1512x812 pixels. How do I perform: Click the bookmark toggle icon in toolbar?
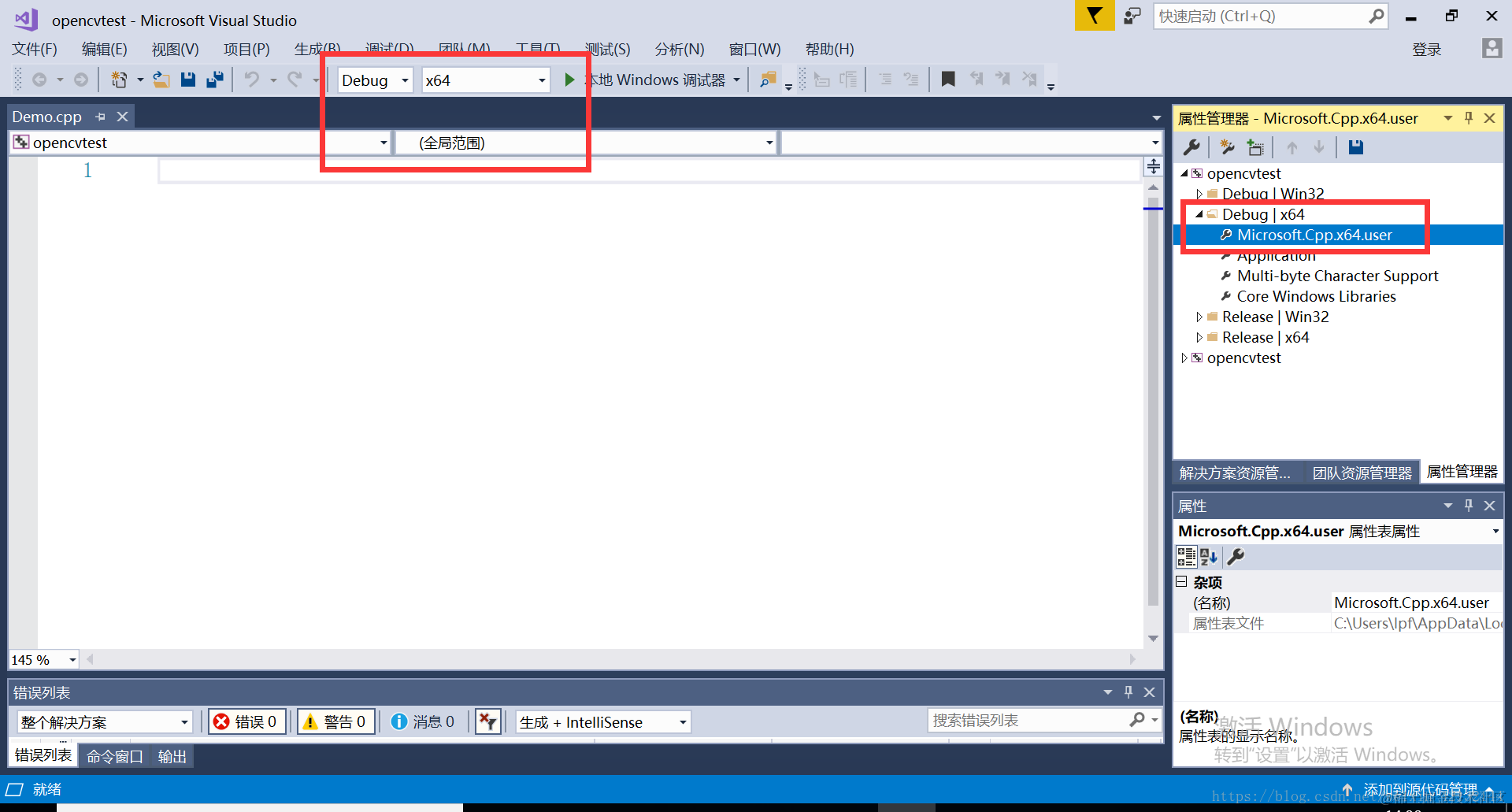(x=948, y=80)
